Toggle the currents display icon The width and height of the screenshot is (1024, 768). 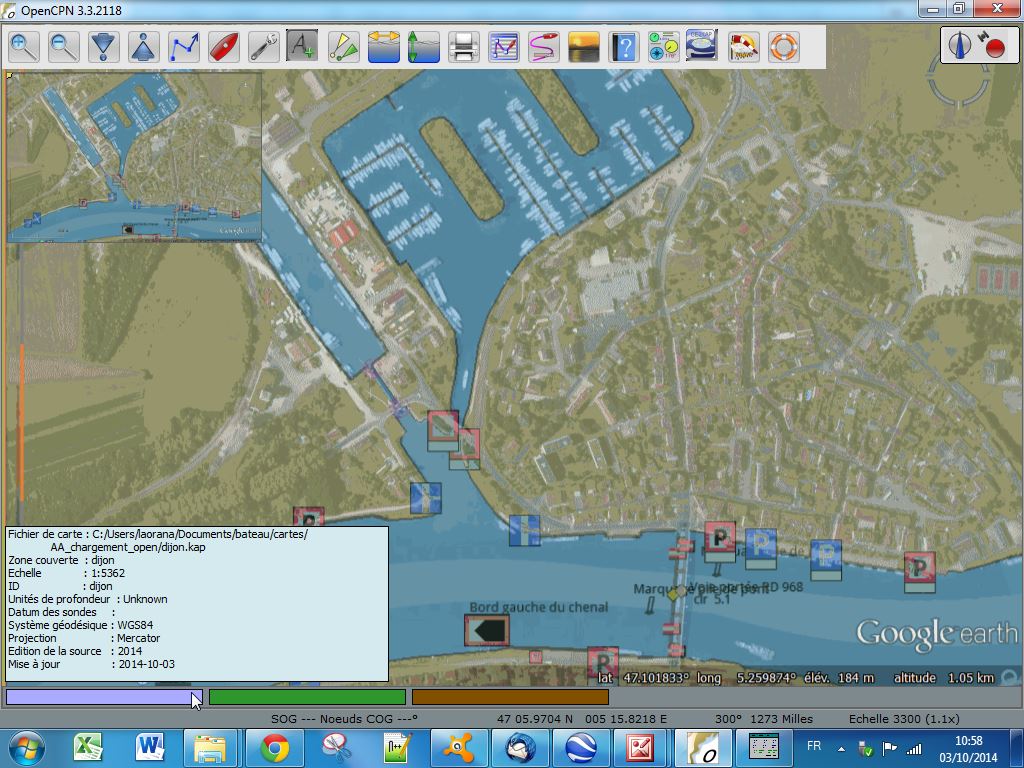383,47
